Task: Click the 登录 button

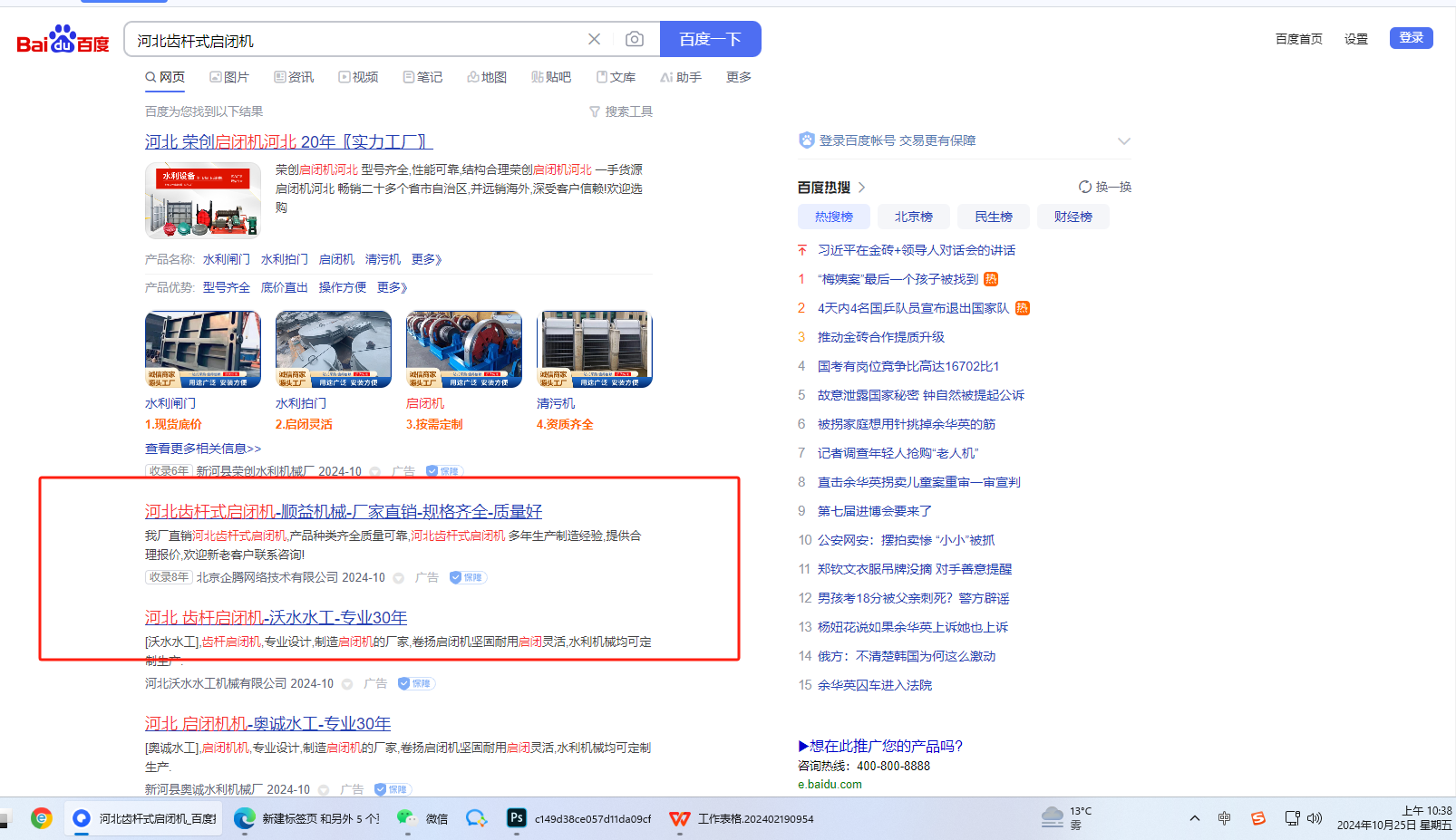Action: (x=1411, y=38)
